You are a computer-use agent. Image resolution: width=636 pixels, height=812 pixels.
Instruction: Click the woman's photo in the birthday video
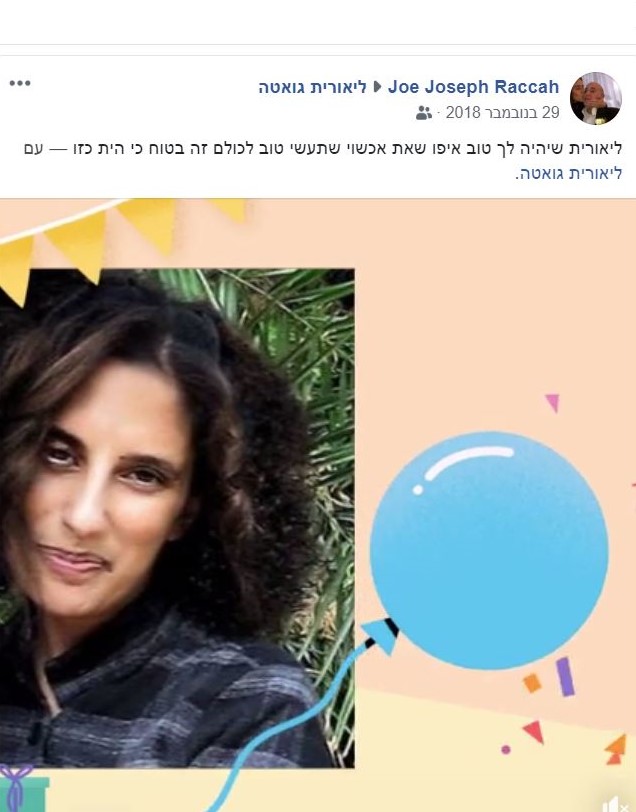[177, 518]
